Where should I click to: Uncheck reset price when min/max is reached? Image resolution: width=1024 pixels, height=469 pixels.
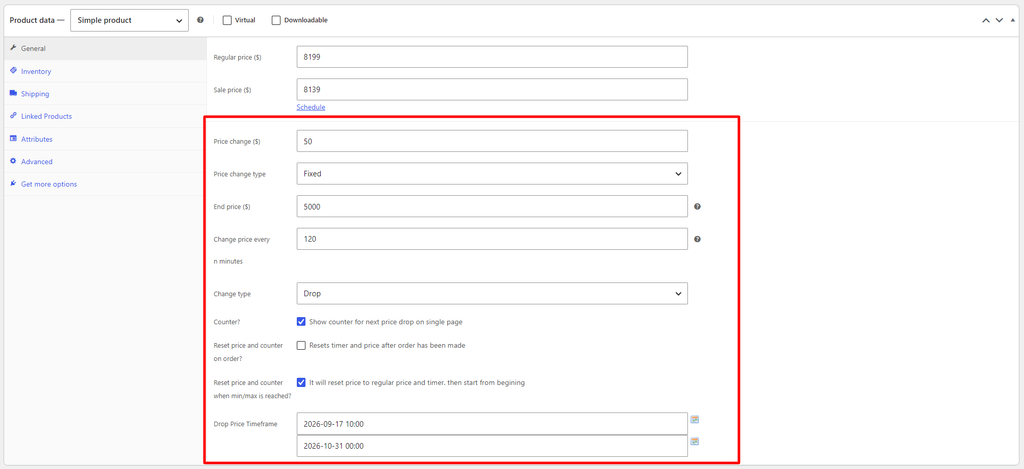(x=301, y=383)
